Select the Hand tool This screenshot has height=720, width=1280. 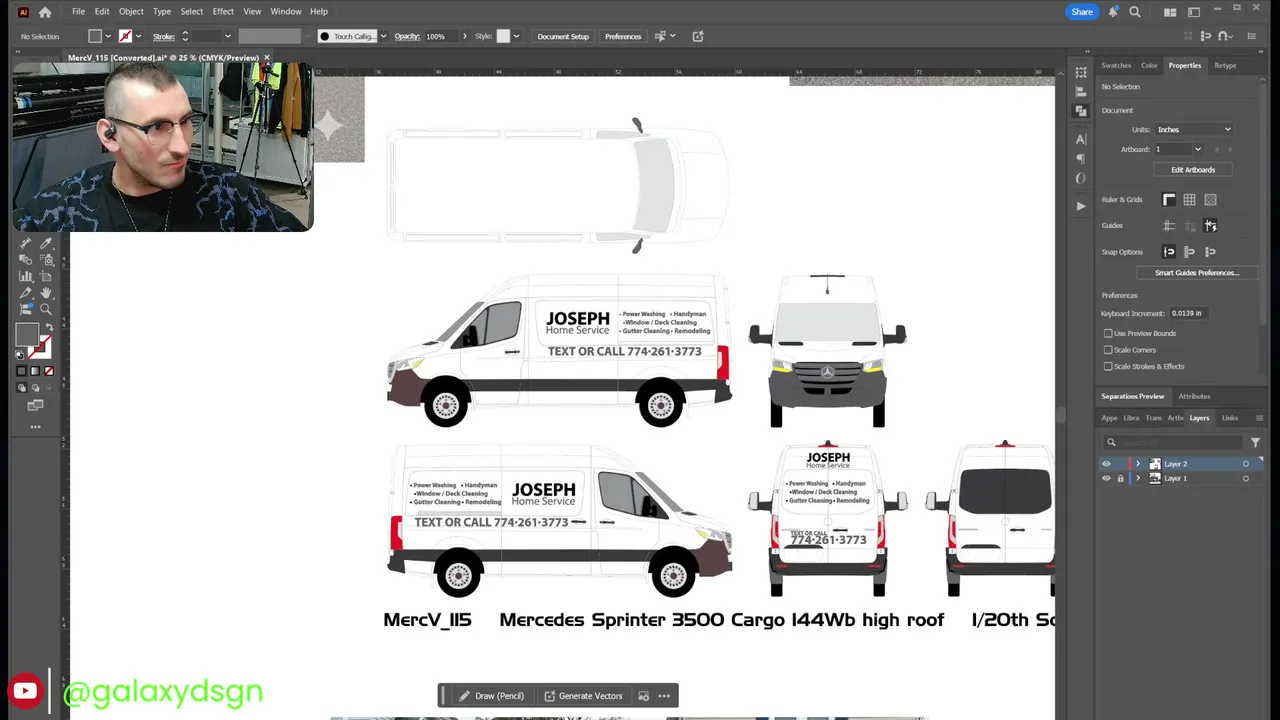[x=46, y=293]
